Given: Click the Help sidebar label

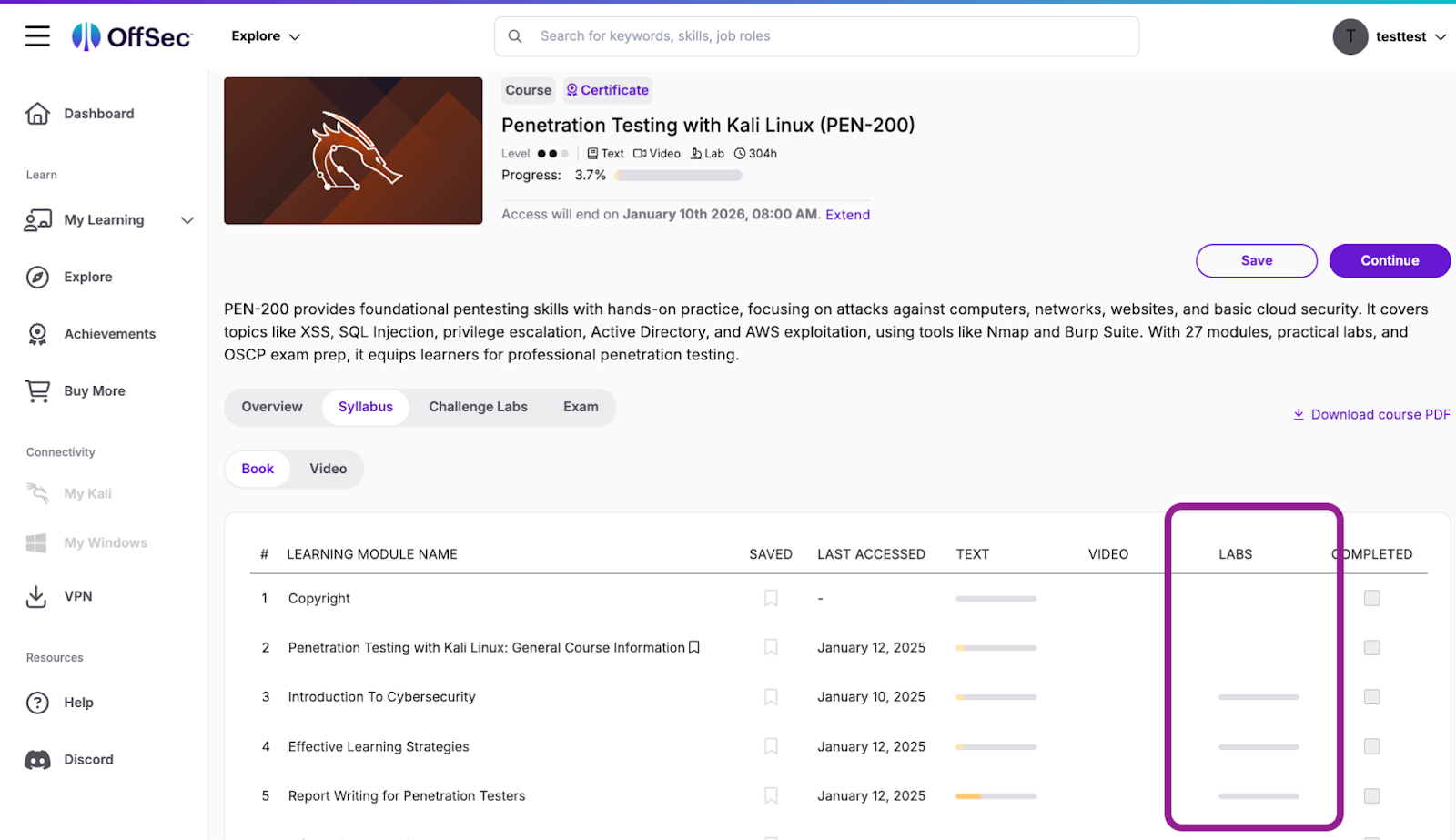Looking at the screenshot, I should click(x=79, y=703).
